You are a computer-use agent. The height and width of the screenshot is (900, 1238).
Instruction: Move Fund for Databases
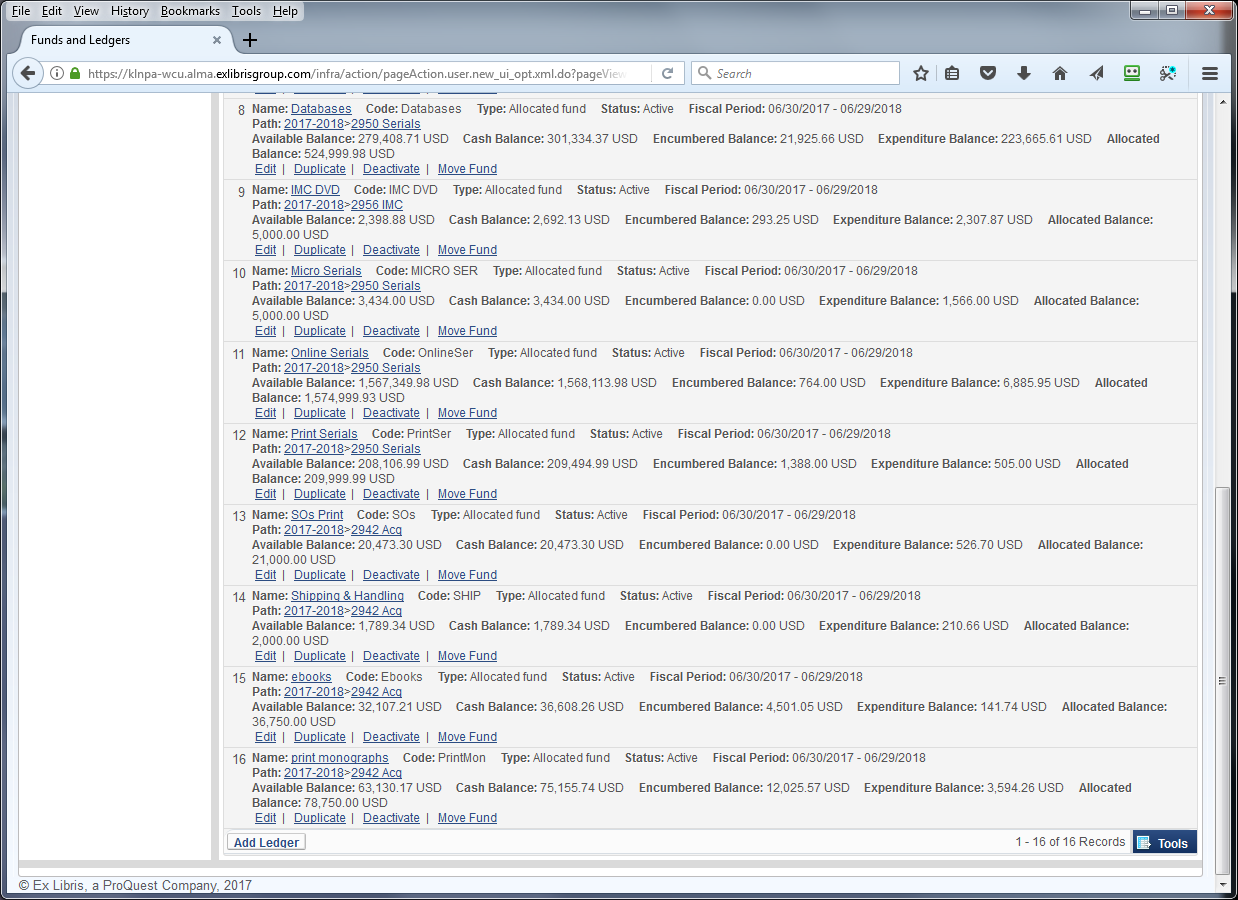(x=467, y=169)
